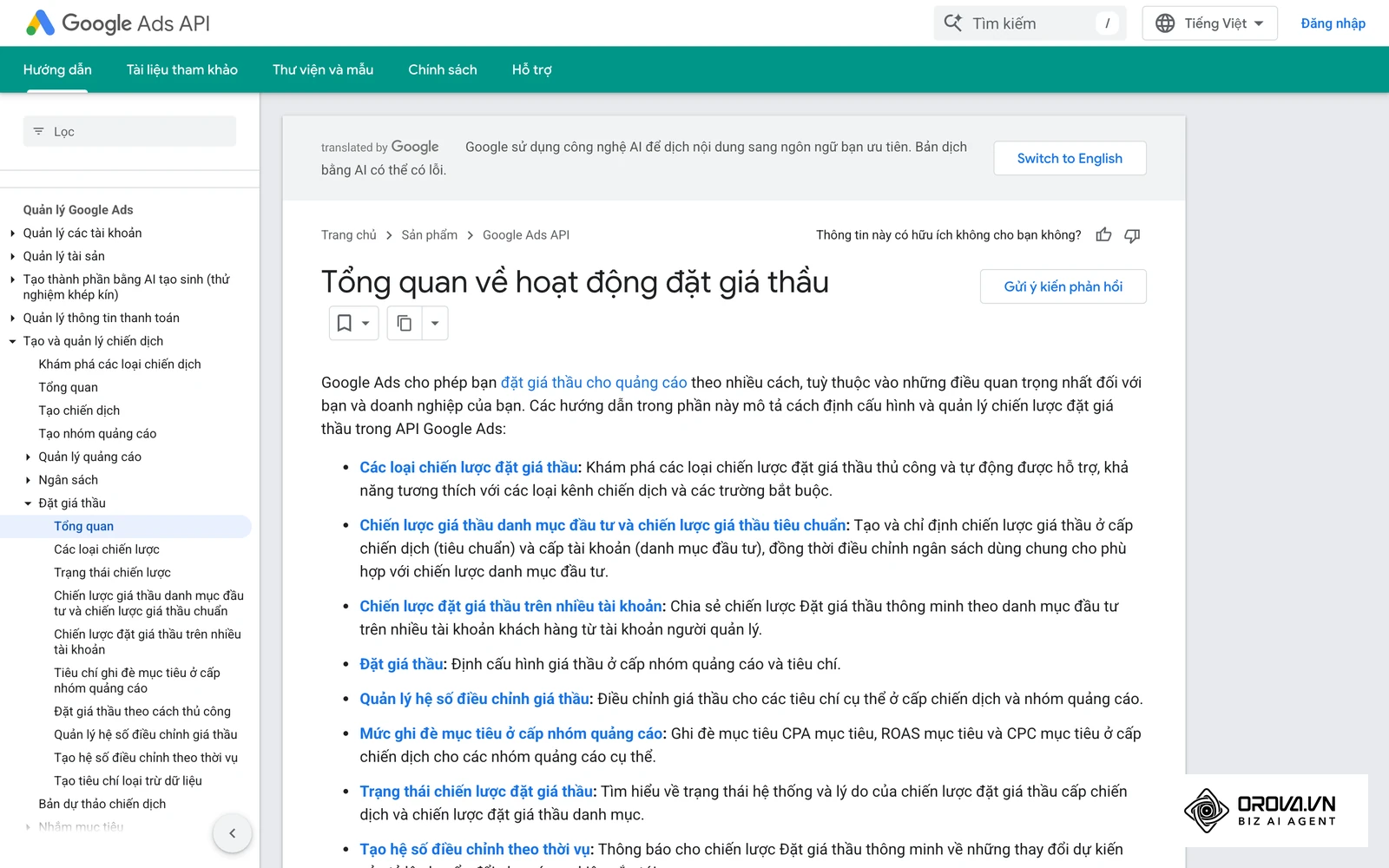The width and height of the screenshot is (1389, 868).
Task: Open Quản lý hệ số điều chỉnh giá thầu link
Action: [475, 699]
